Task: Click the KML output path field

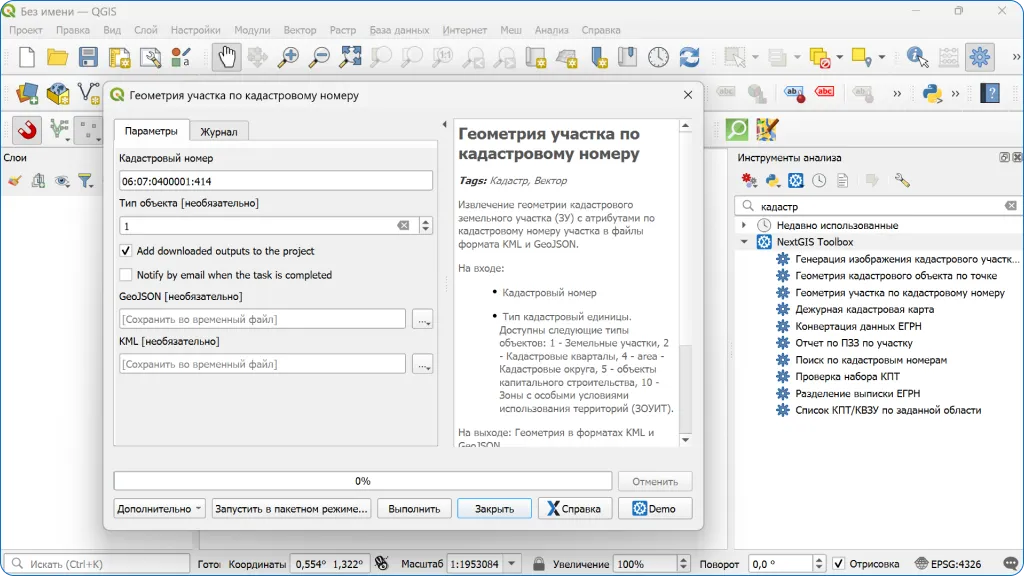Action: 263,364
